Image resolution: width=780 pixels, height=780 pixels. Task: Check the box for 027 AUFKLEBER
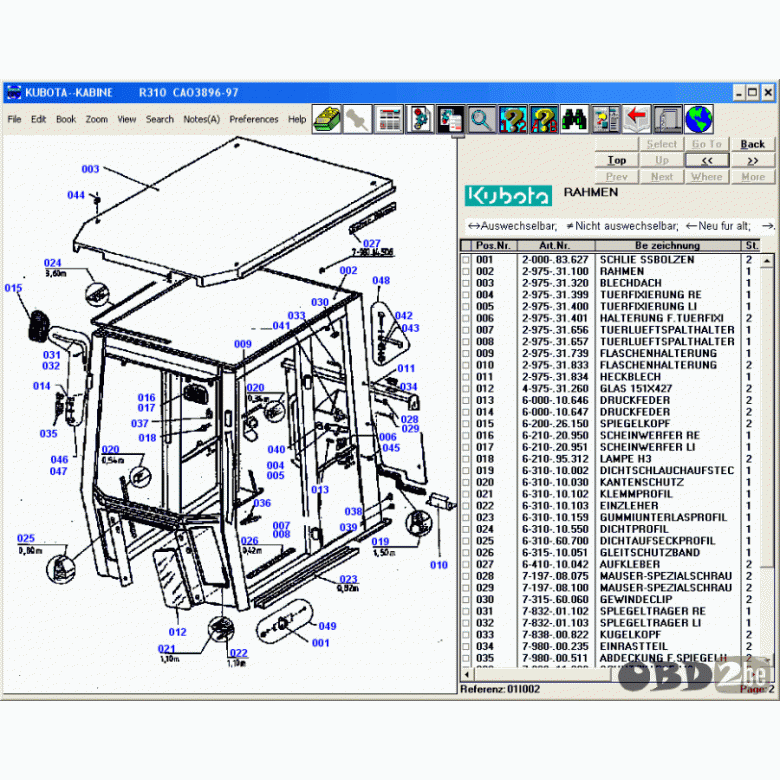pyautogui.click(x=466, y=565)
